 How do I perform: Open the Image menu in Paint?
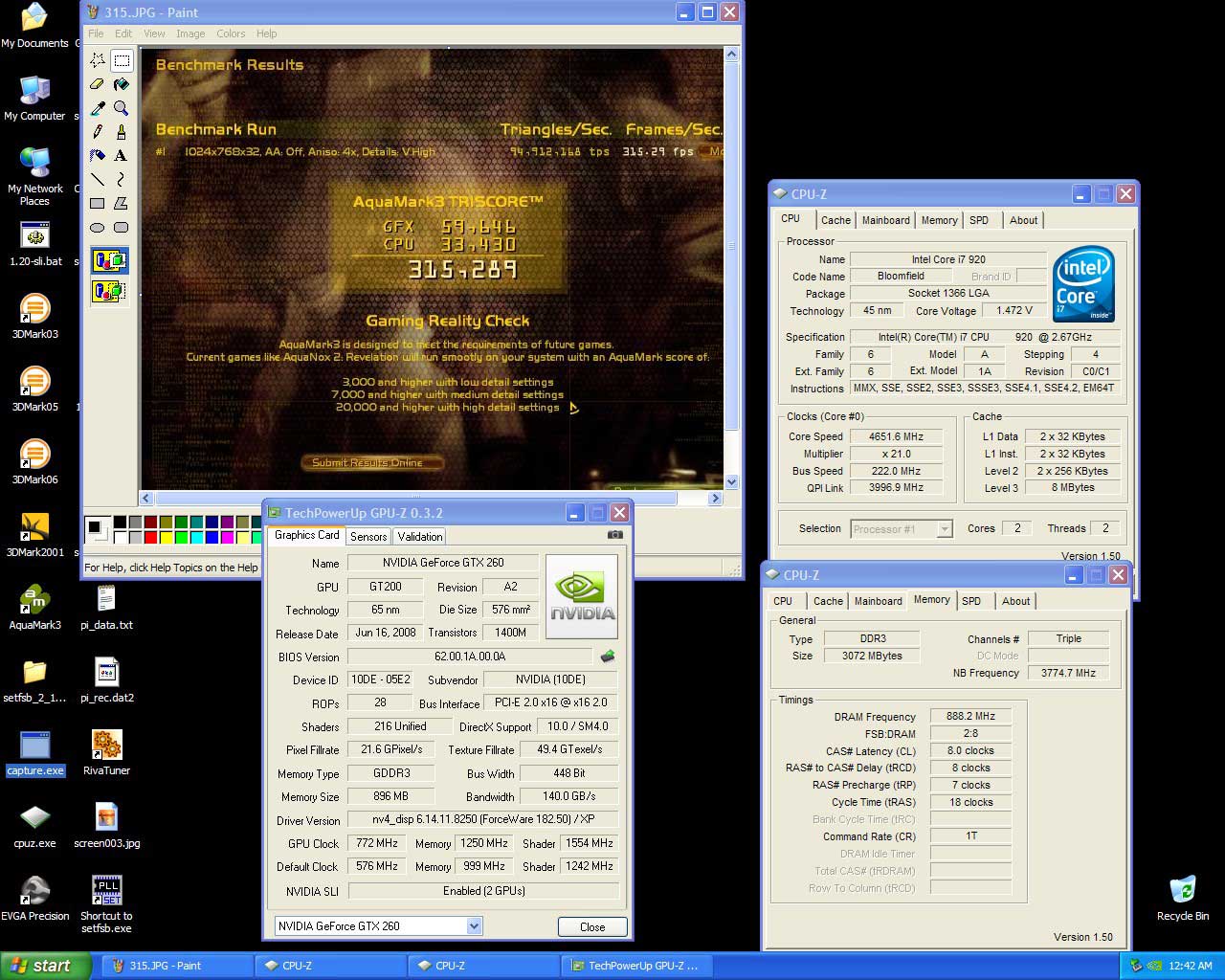point(190,33)
